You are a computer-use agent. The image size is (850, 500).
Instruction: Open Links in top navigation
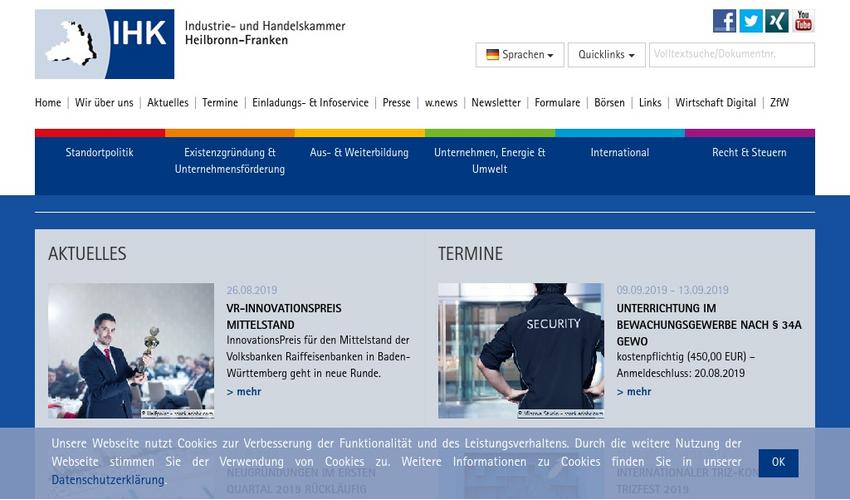[650, 102]
